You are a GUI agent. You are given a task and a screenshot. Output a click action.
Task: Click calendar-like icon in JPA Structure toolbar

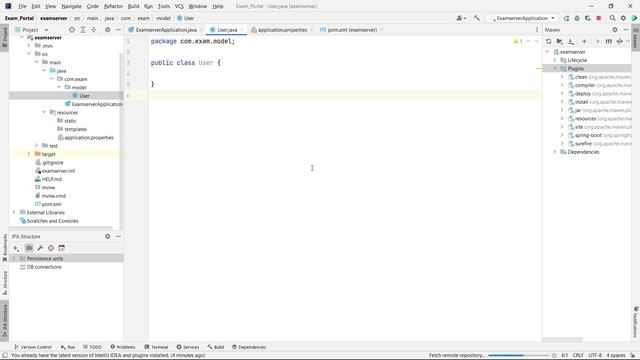coord(62,248)
